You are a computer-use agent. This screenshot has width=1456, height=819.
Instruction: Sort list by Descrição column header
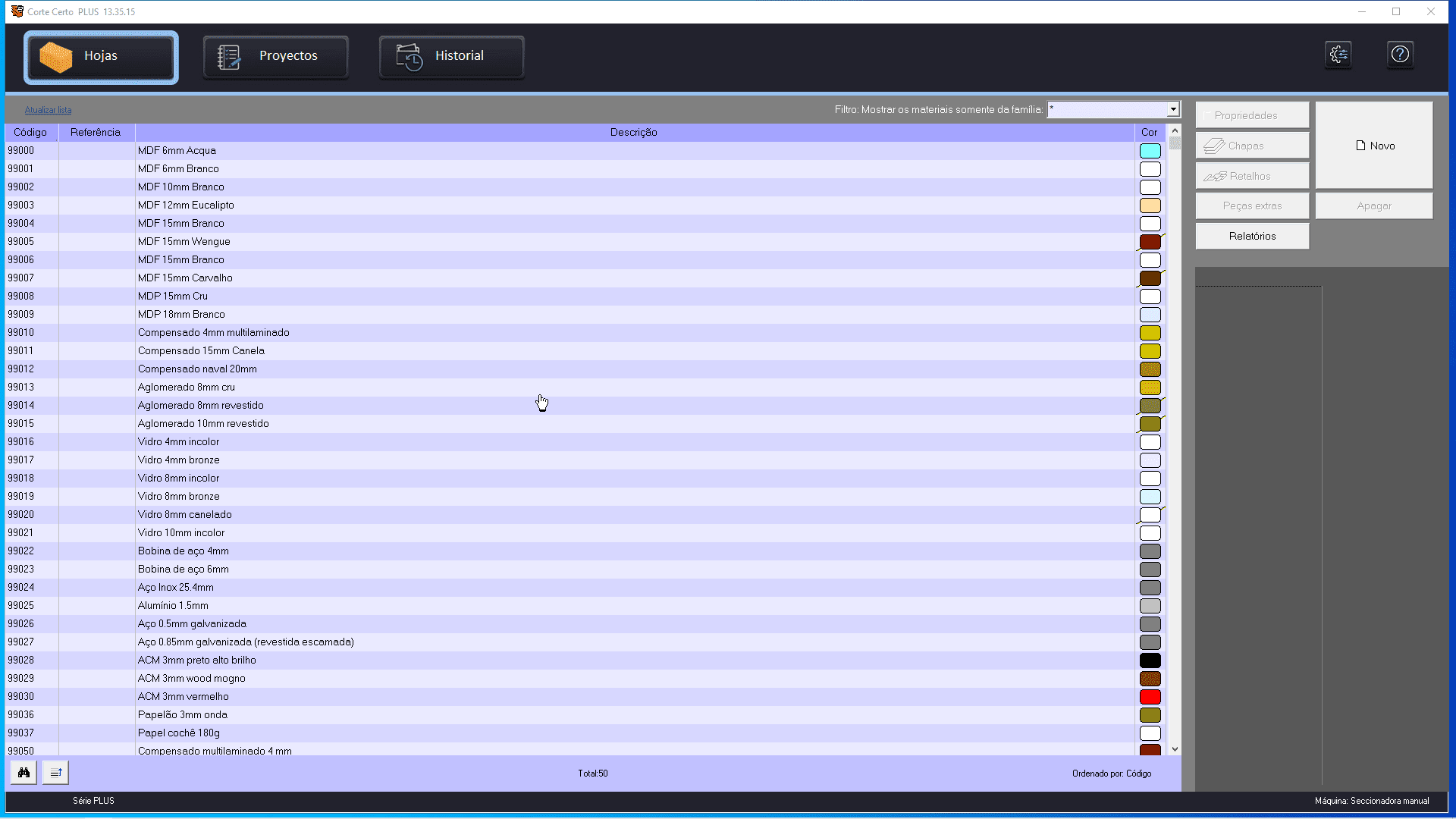pos(633,132)
